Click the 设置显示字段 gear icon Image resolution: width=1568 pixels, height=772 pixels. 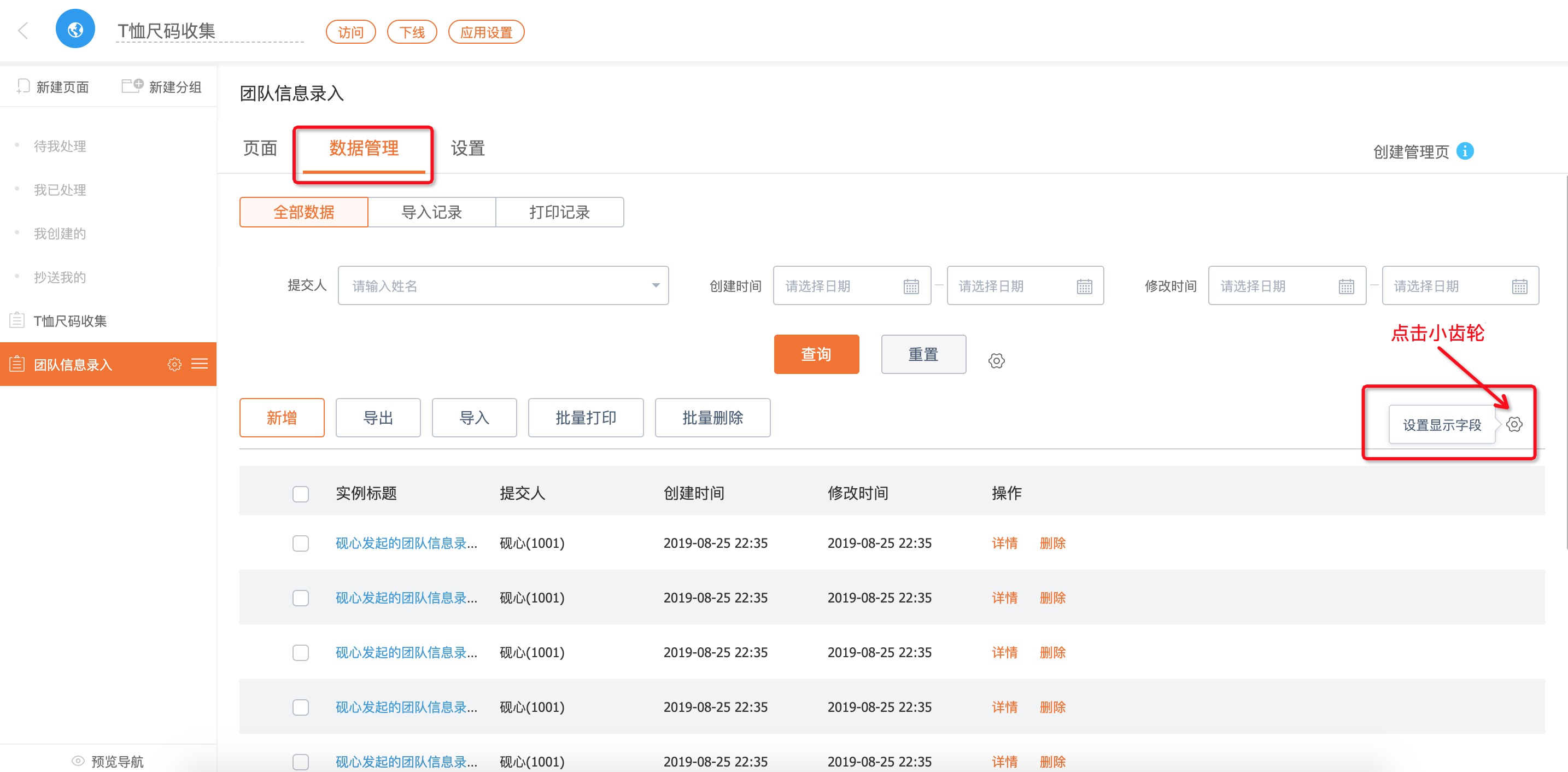point(1514,424)
